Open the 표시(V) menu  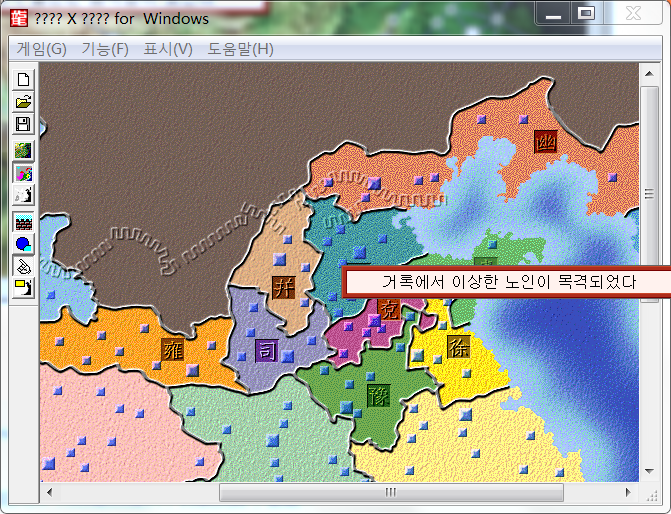tap(168, 49)
